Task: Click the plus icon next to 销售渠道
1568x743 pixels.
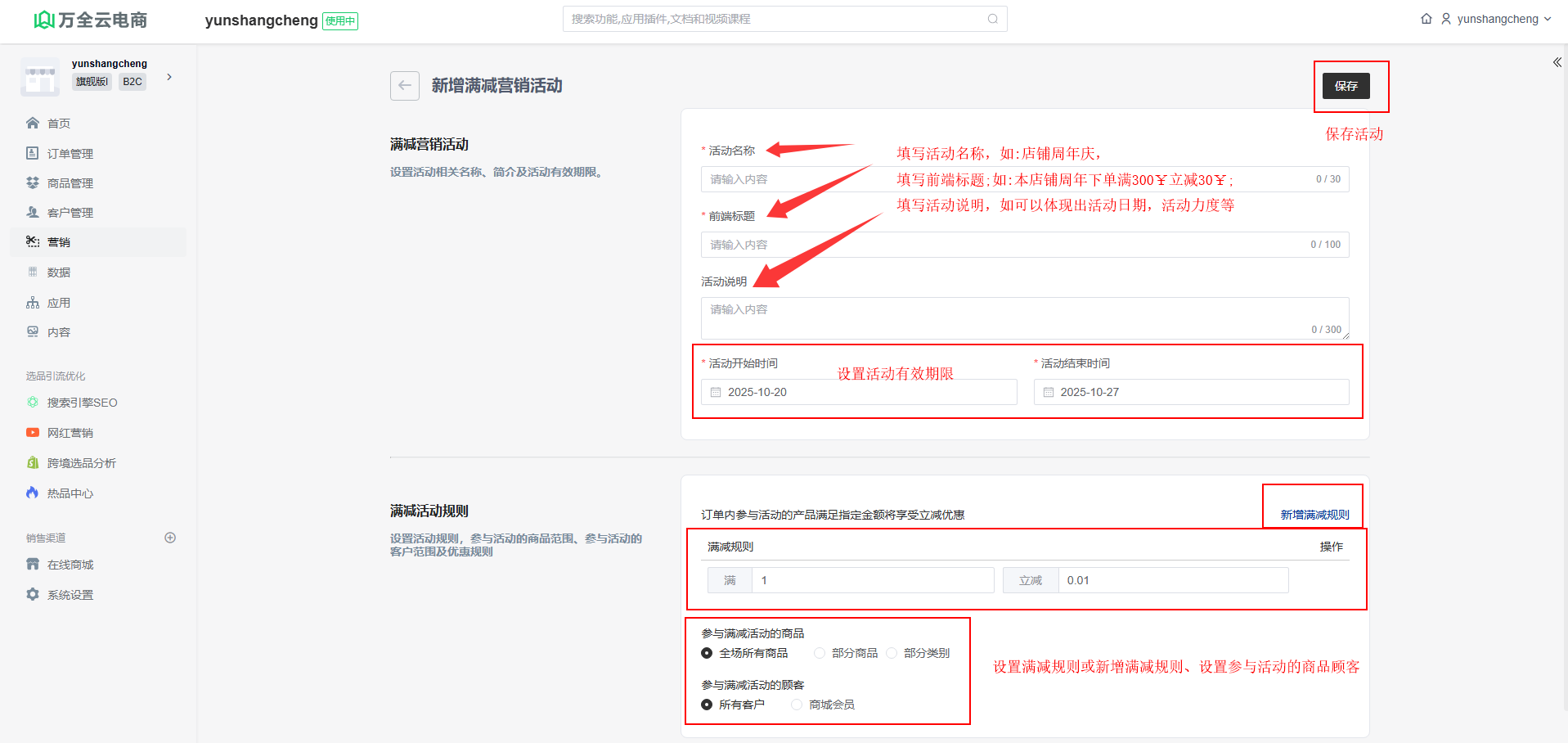Action: 170,538
